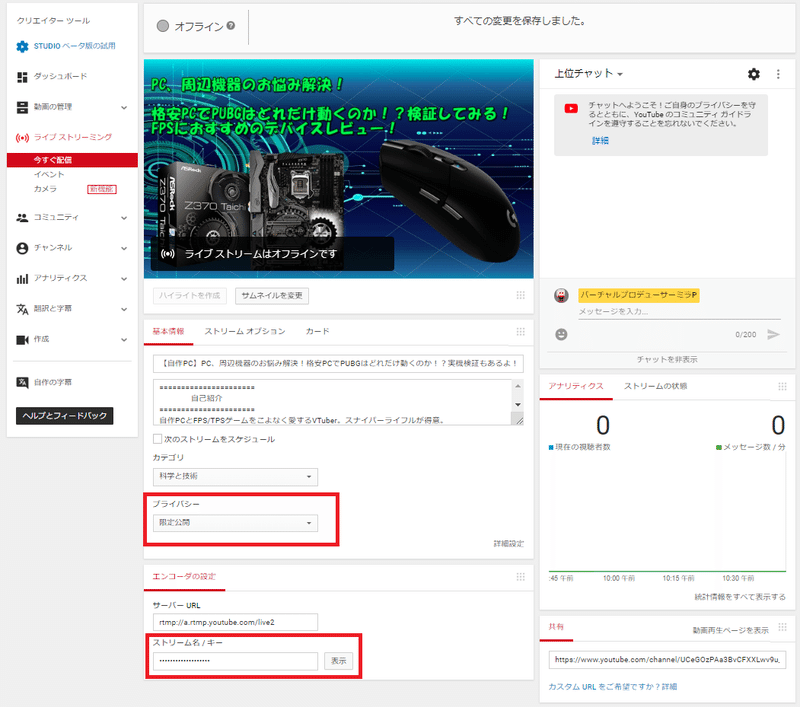Click description scrollbar up arrow
Image resolution: width=800 pixels, height=707 pixels.
(518, 386)
